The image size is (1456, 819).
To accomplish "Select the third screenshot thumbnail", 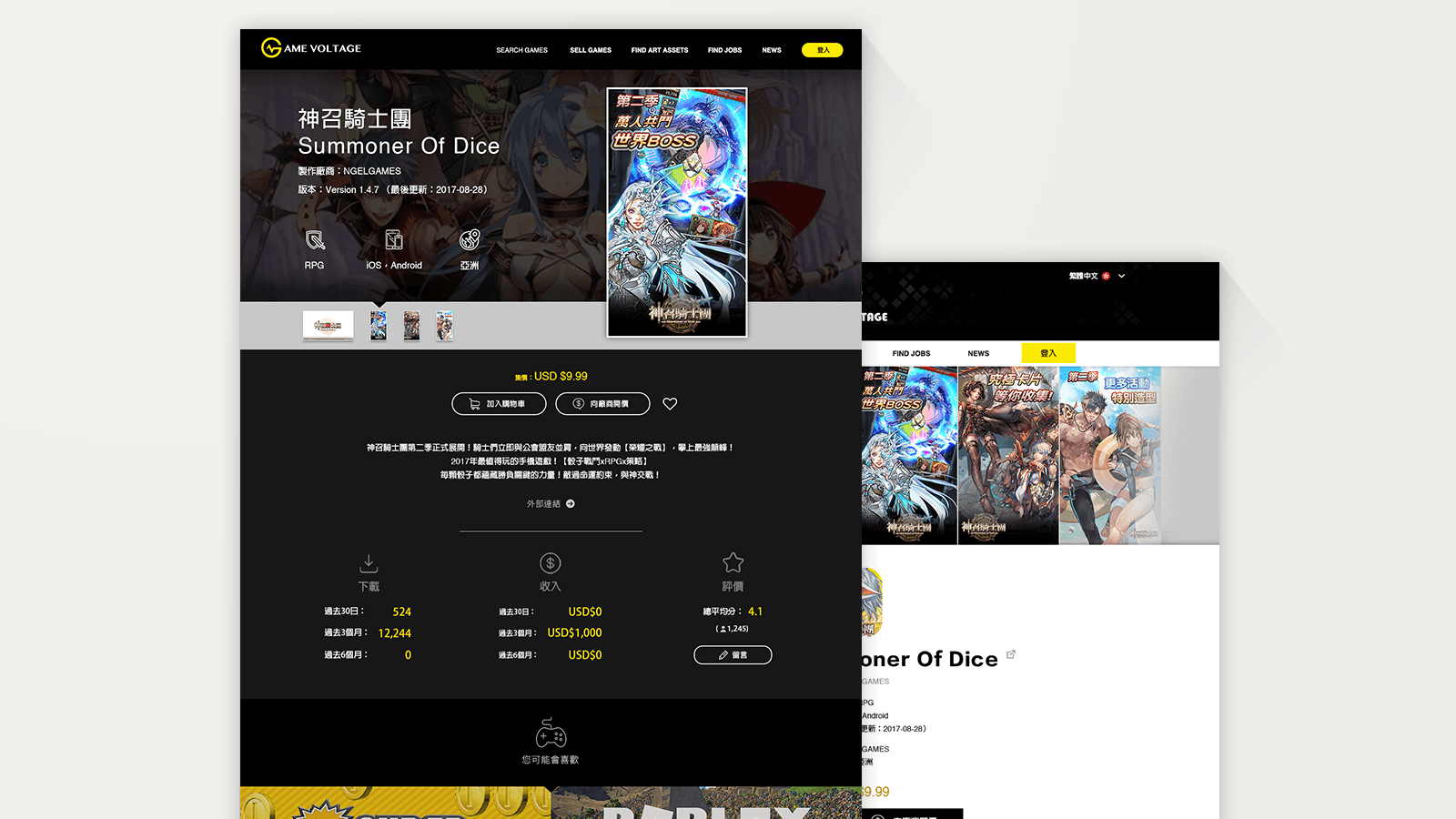I will (411, 326).
